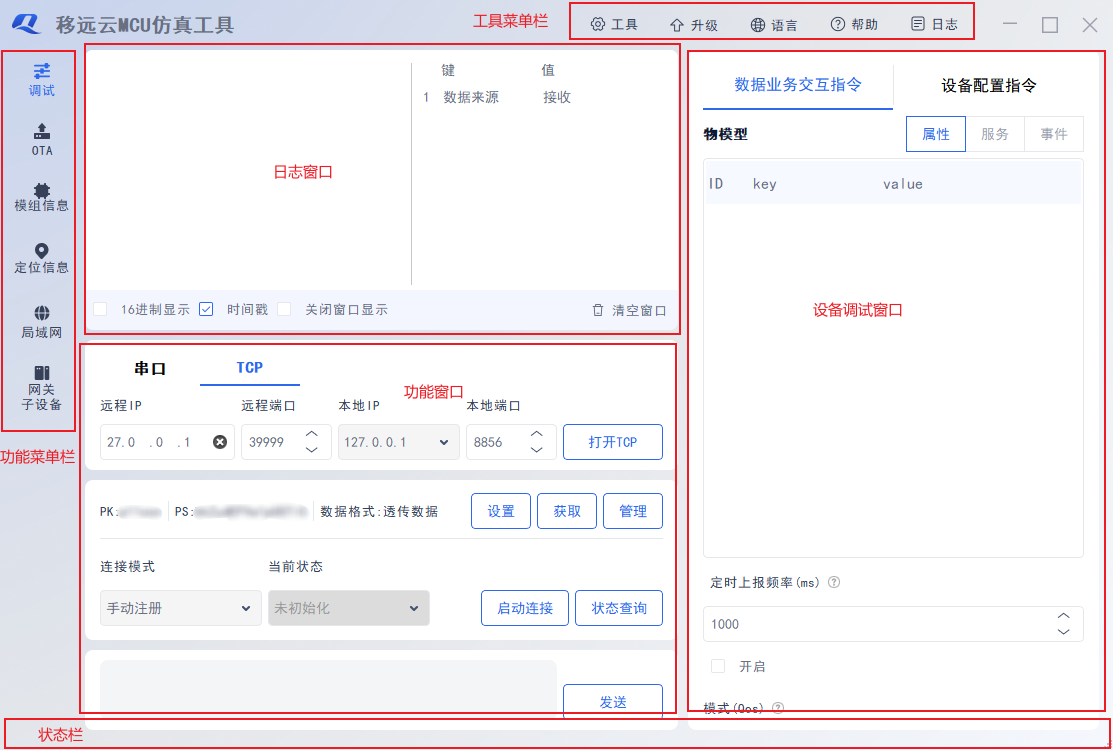
Task: Switch to the 数据业务交互指令 tab
Action: click(x=798, y=86)
